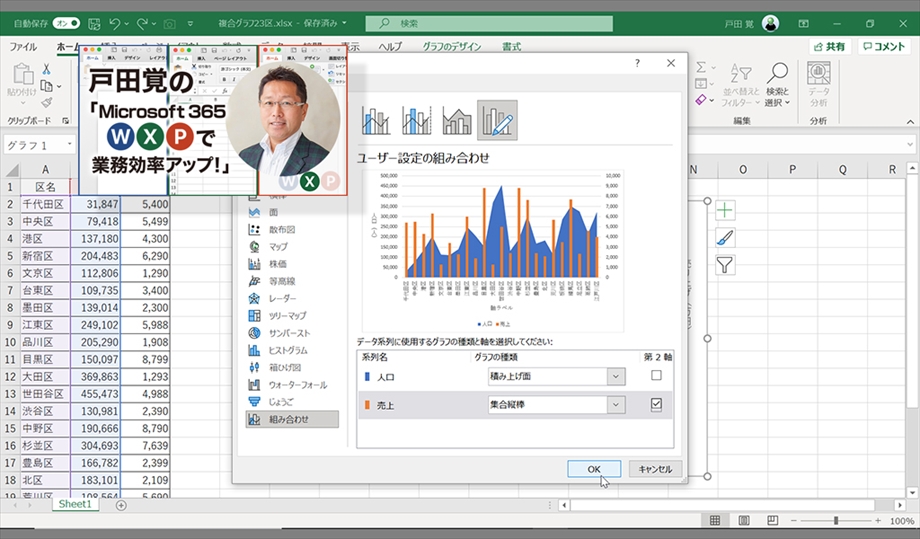Select 散布図 chart category
Viewport: 920px width, 539px height.
click(x=282, y=229)
